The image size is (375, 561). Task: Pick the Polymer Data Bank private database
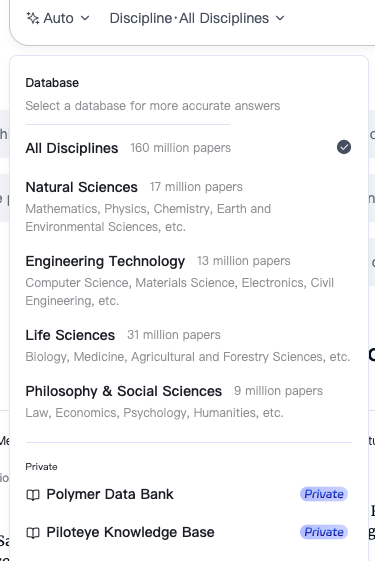189,494
